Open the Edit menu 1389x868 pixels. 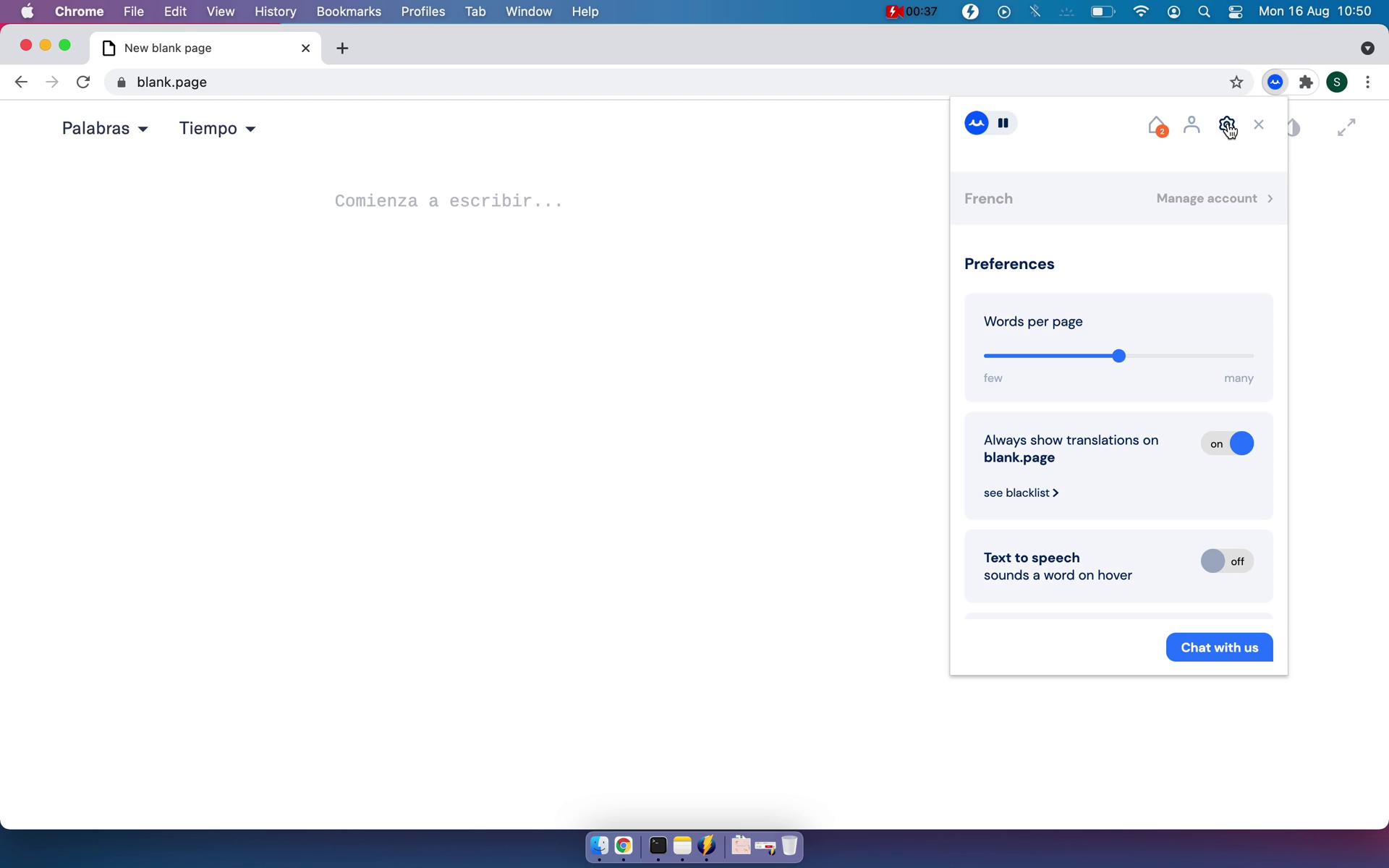pos(175,12)
